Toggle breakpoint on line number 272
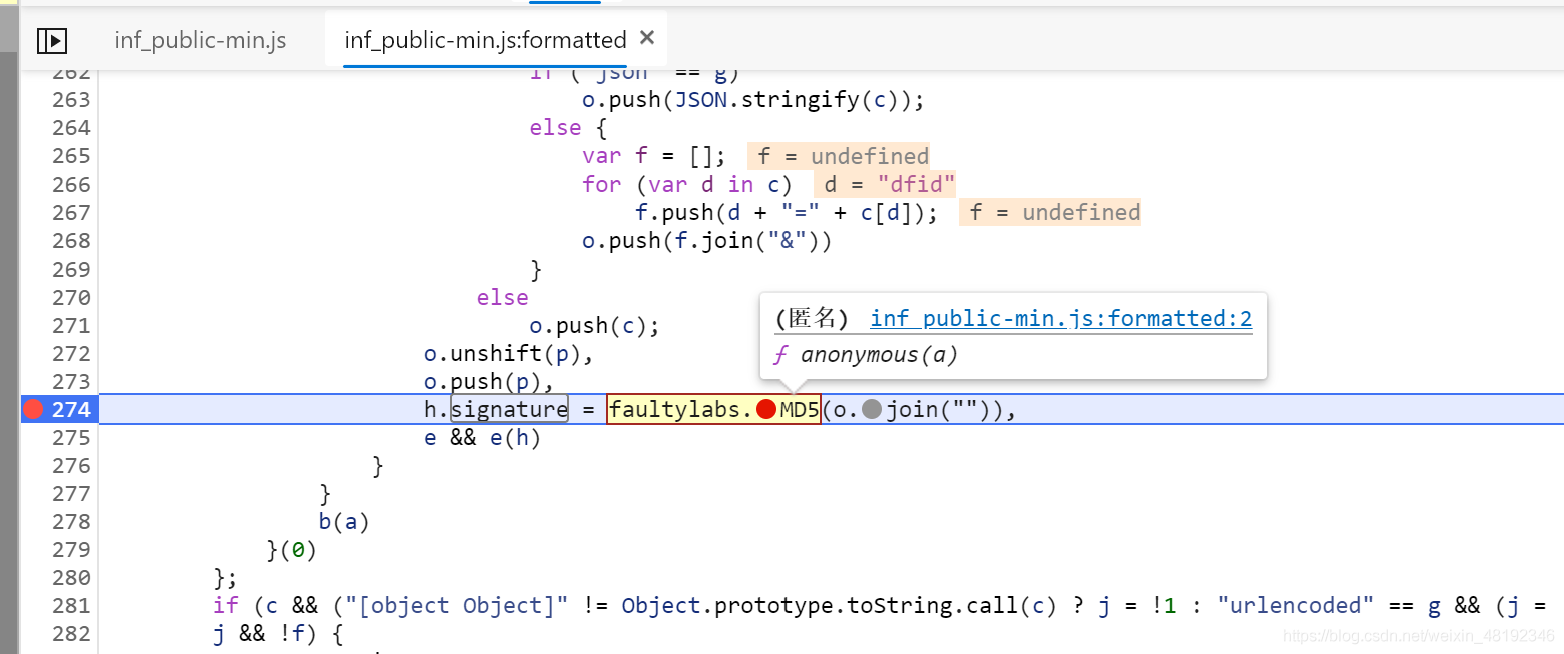The height and width of the screenshot is (654, 1564). pos(70,353)
